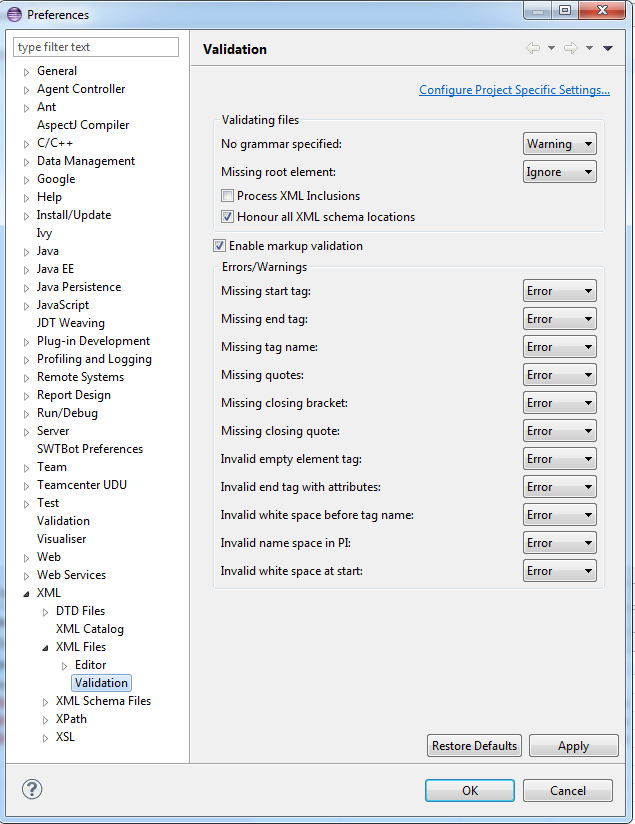Open Missing end tag severity dropdown
This screenshot has width=635, height=824.
[x=559, y=319]
